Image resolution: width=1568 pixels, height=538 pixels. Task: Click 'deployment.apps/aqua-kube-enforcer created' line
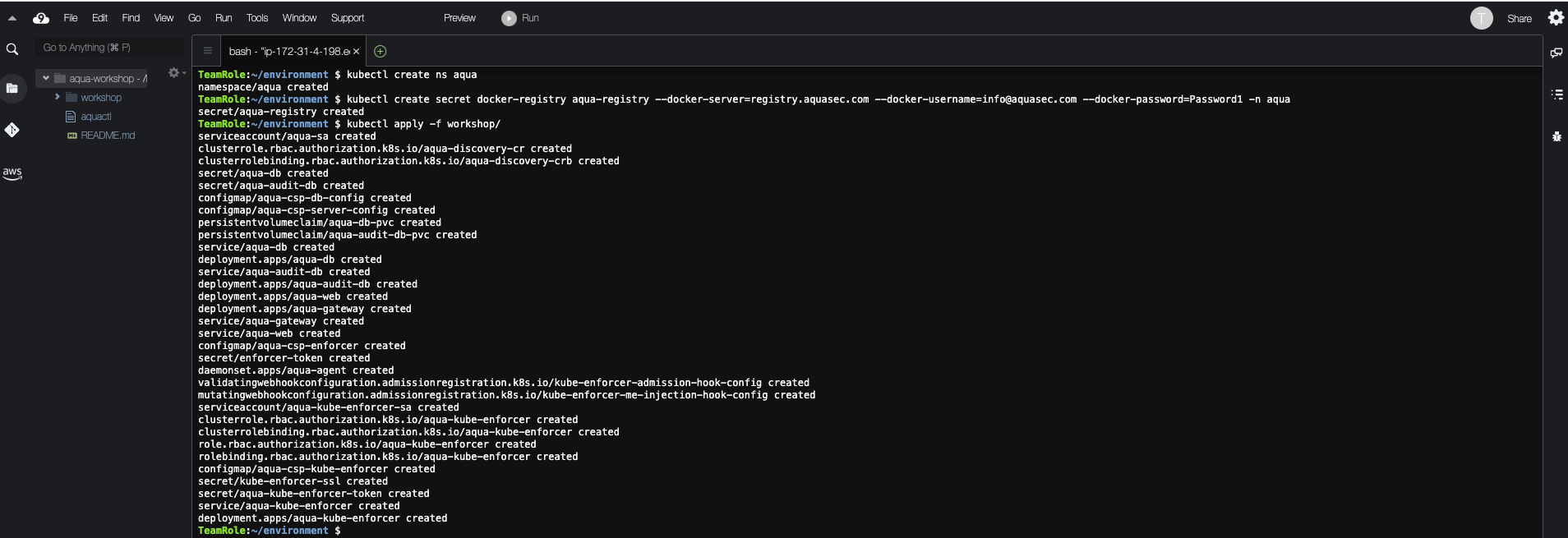[x=323, y=518]
